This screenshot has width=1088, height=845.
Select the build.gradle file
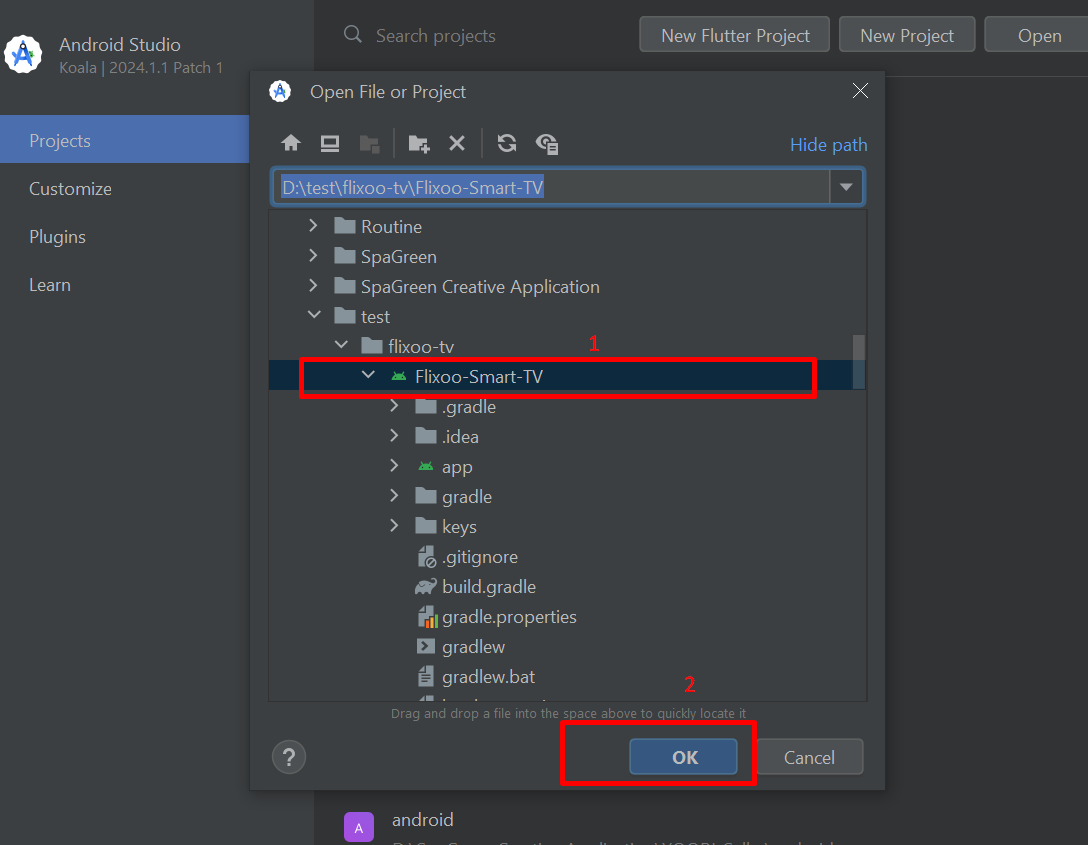tap(489, 587)
